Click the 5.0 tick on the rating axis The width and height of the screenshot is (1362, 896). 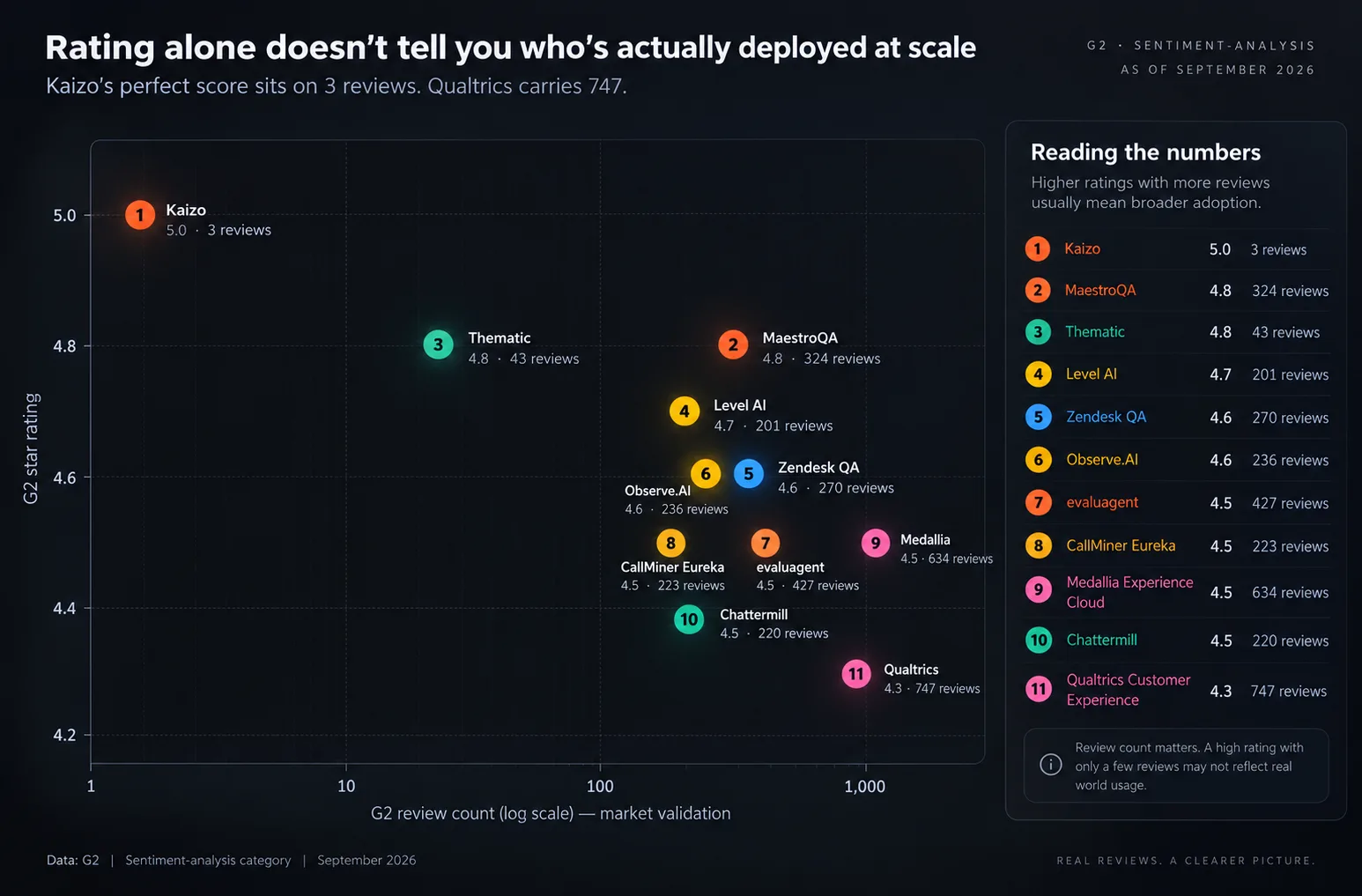(x=64, y=216)
